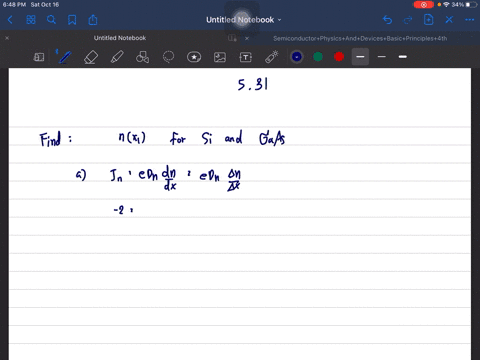Select the Eraser tool
Screen dimensions: 480x360
click(x=91, y=57)
